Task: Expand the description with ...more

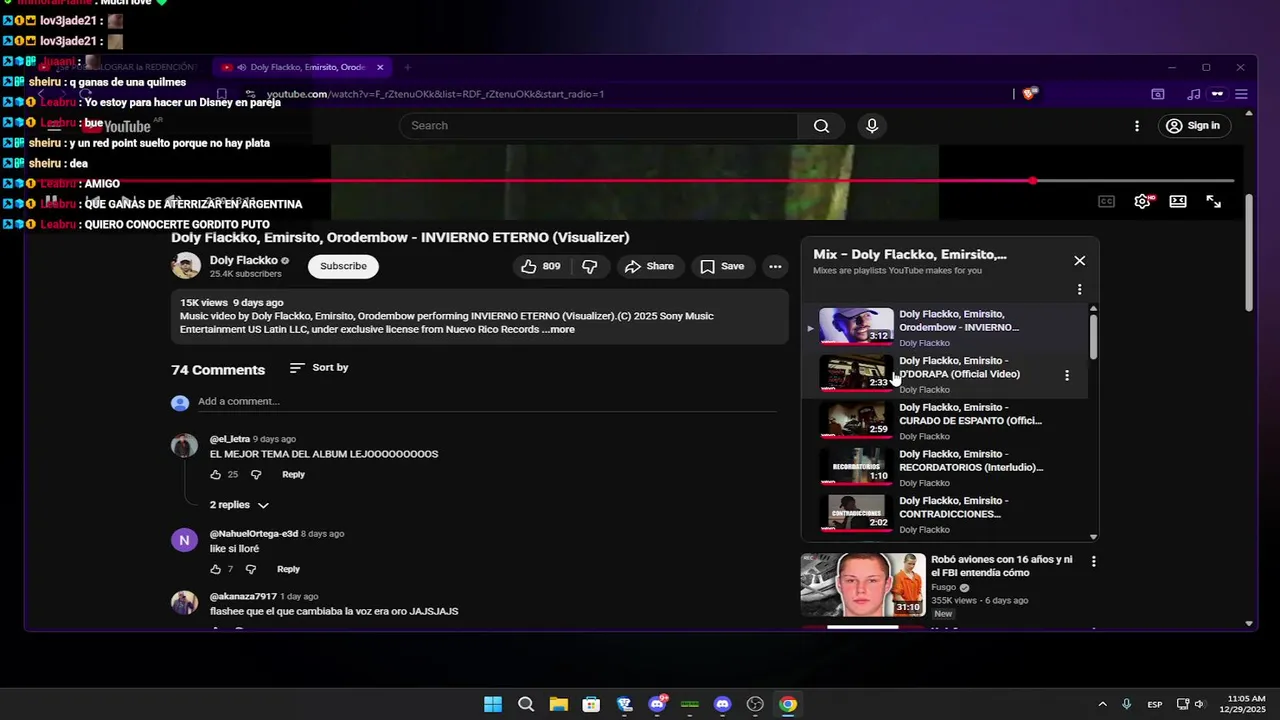Action: [559, 329]
